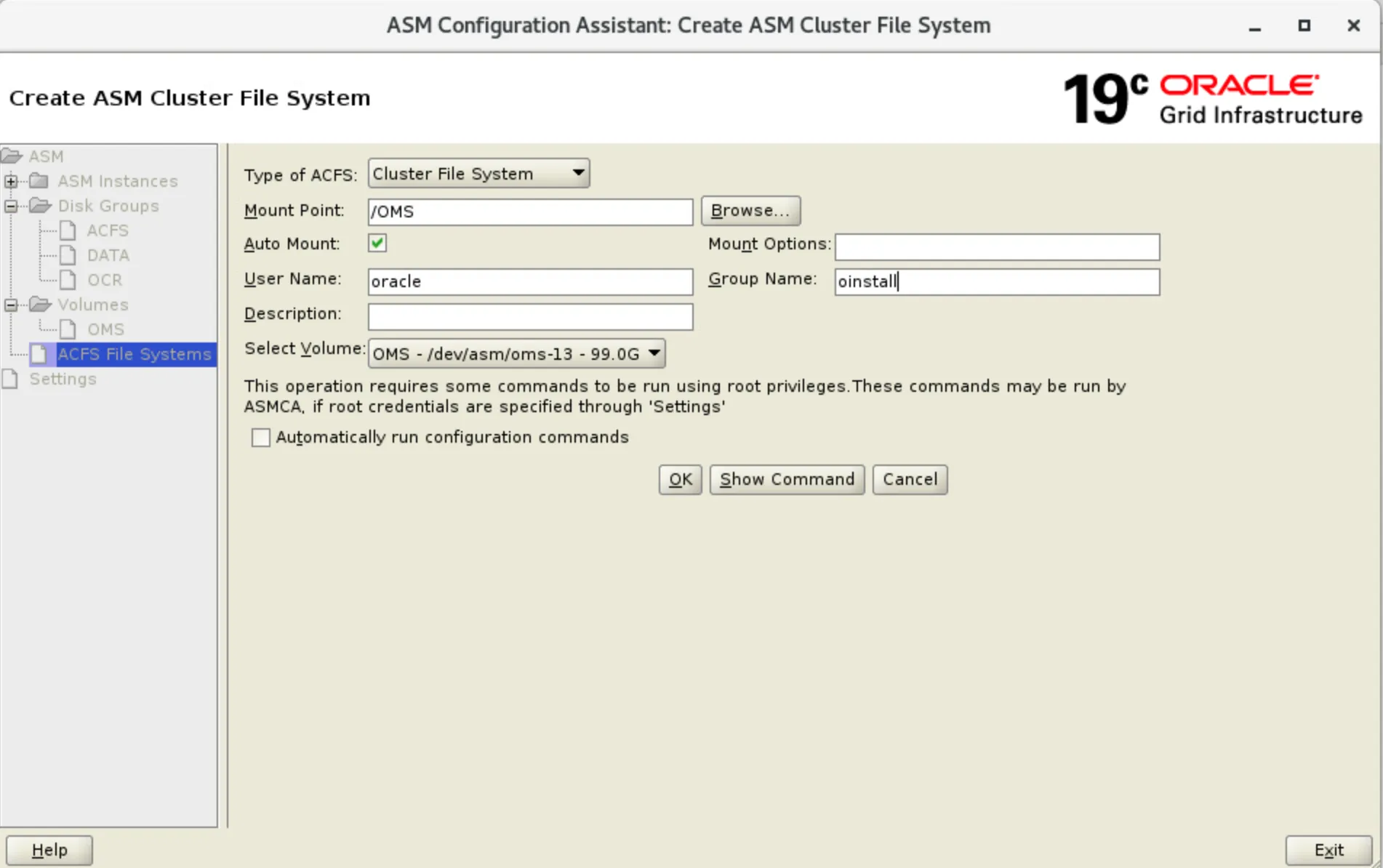The height and width of the screenshot is (868, 1383).
Task: Maximize the ASM Configuration Assistant window
Action: click(1304, 25)
